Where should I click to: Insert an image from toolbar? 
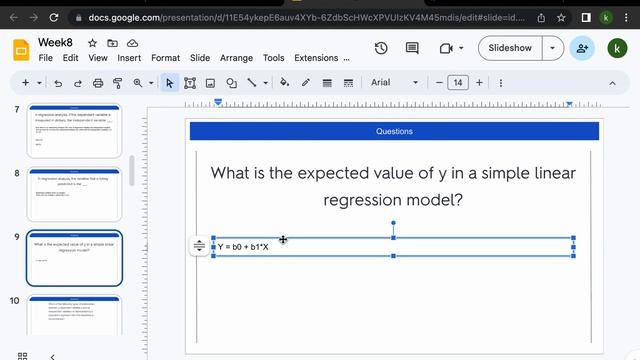tap(210, 83)
